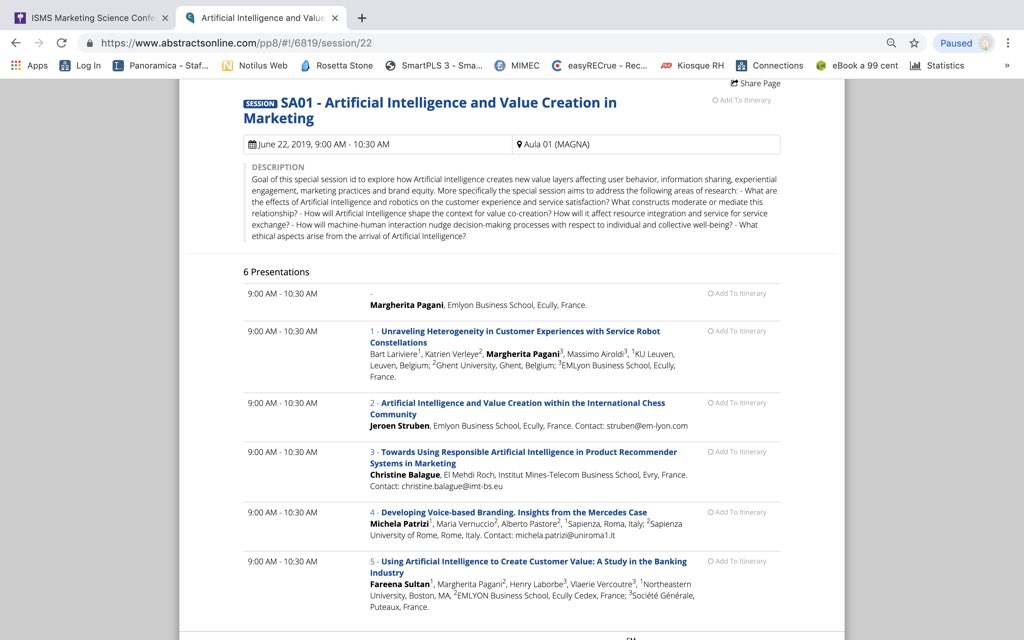The width and height of the screenshot is (1024, 640).
Task: Open the Log In bookmark
Action: tap(80, 65)
